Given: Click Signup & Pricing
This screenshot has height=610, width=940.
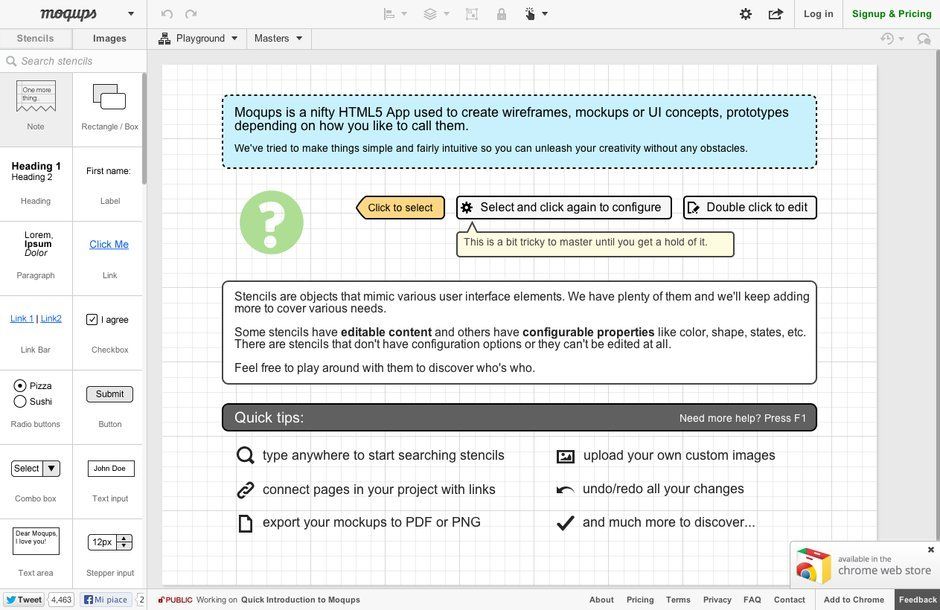Looking at the screenshot, I should pyautogui.click(x=891, y=14).
